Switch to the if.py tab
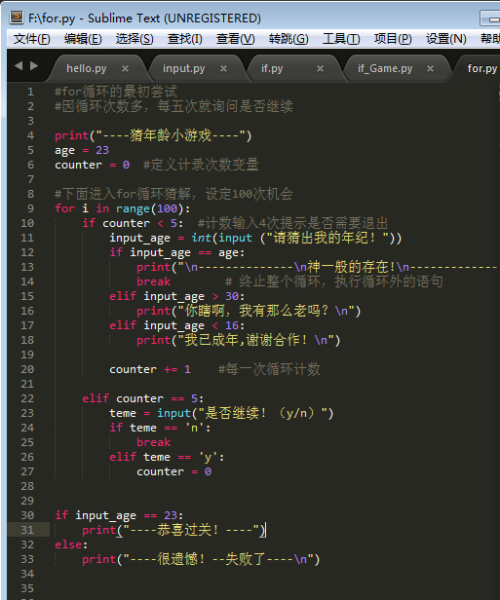 (272, 68)
